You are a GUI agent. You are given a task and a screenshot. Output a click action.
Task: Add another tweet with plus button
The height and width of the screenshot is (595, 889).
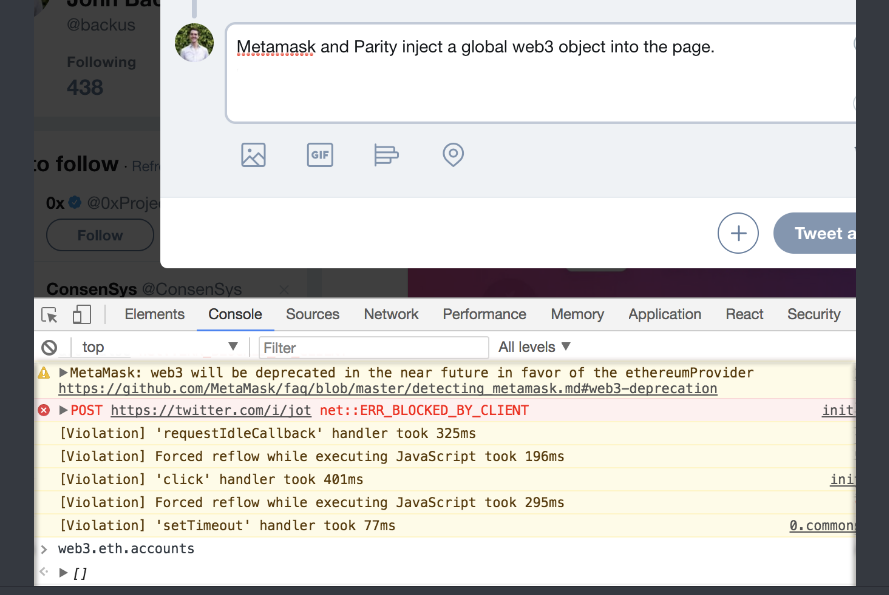(738, 233)
